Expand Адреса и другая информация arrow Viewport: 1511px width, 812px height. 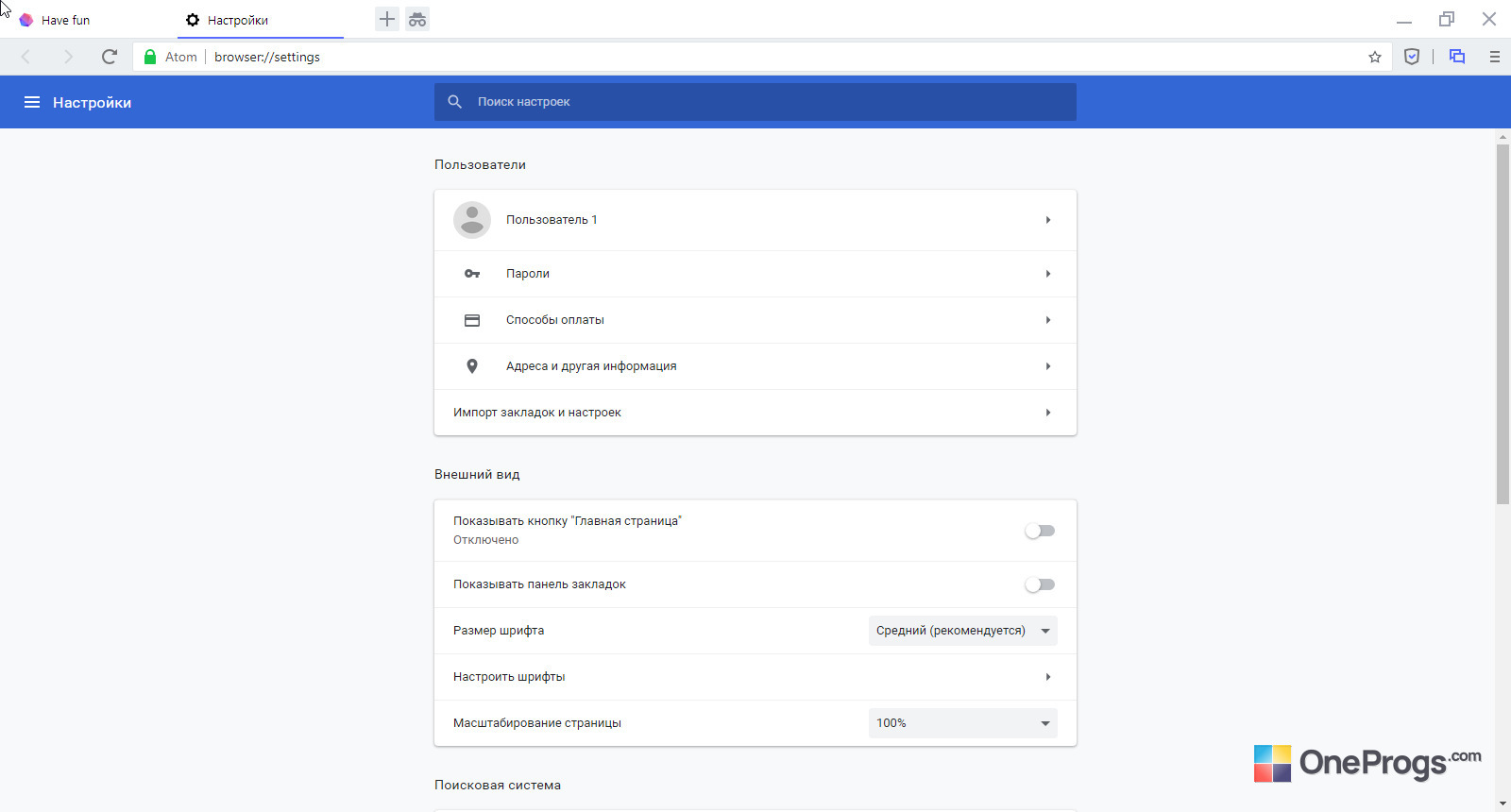(x=1048, y=366)
